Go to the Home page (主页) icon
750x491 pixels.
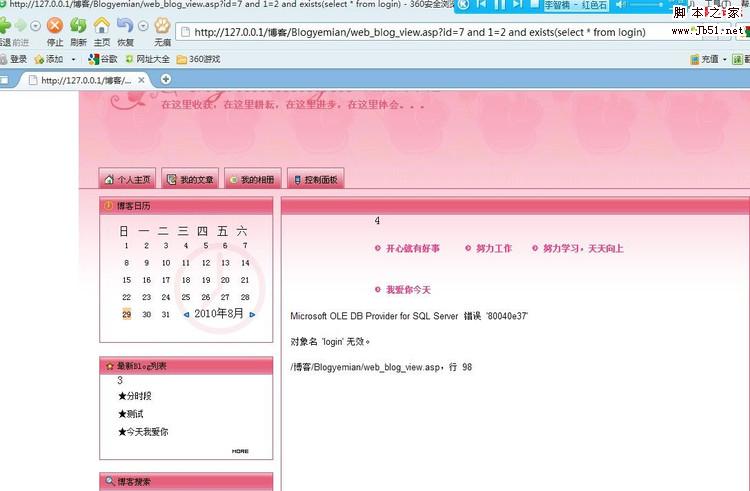coord(101,25)
